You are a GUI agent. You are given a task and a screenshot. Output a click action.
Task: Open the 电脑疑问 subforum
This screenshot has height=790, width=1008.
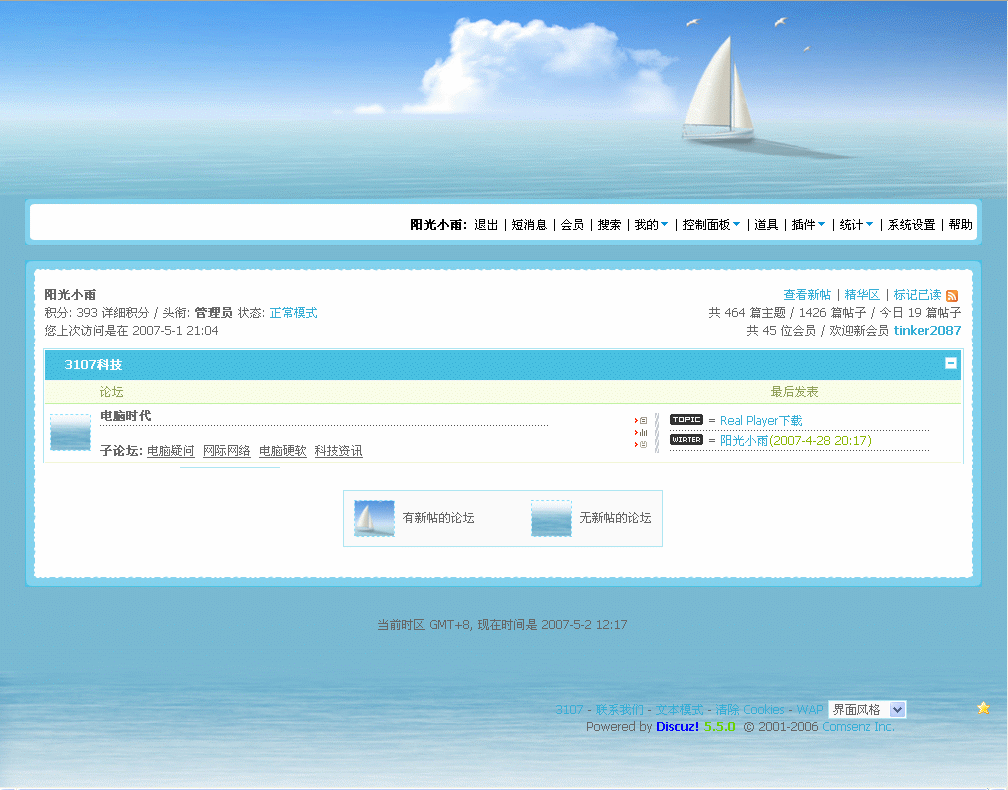170,451
